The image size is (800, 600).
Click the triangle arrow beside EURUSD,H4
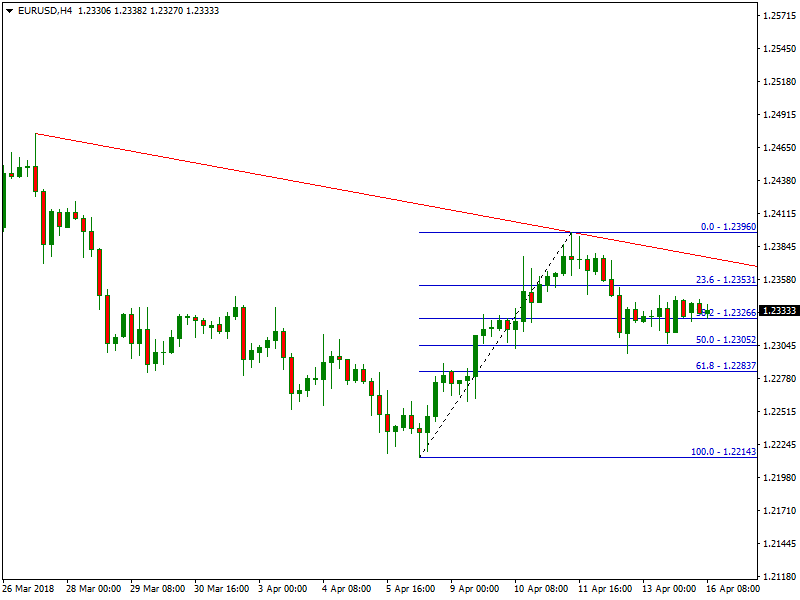8,10
